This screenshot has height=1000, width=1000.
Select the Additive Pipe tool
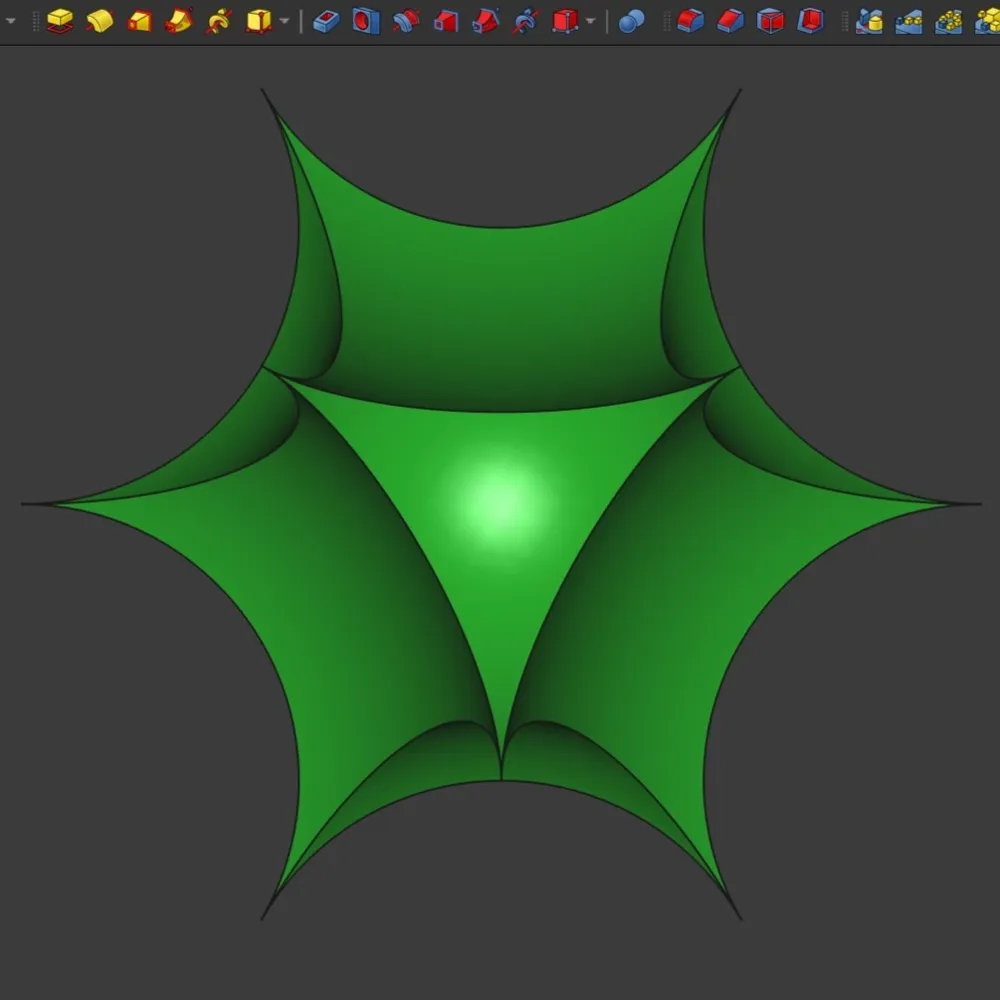[x=179, y=21]
